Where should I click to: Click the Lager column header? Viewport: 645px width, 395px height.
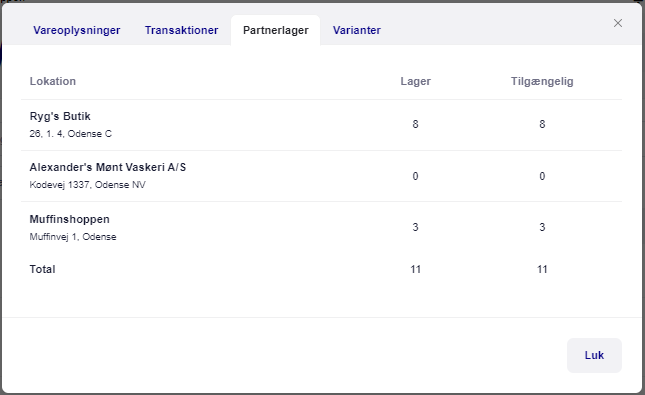tap(415, 81)
